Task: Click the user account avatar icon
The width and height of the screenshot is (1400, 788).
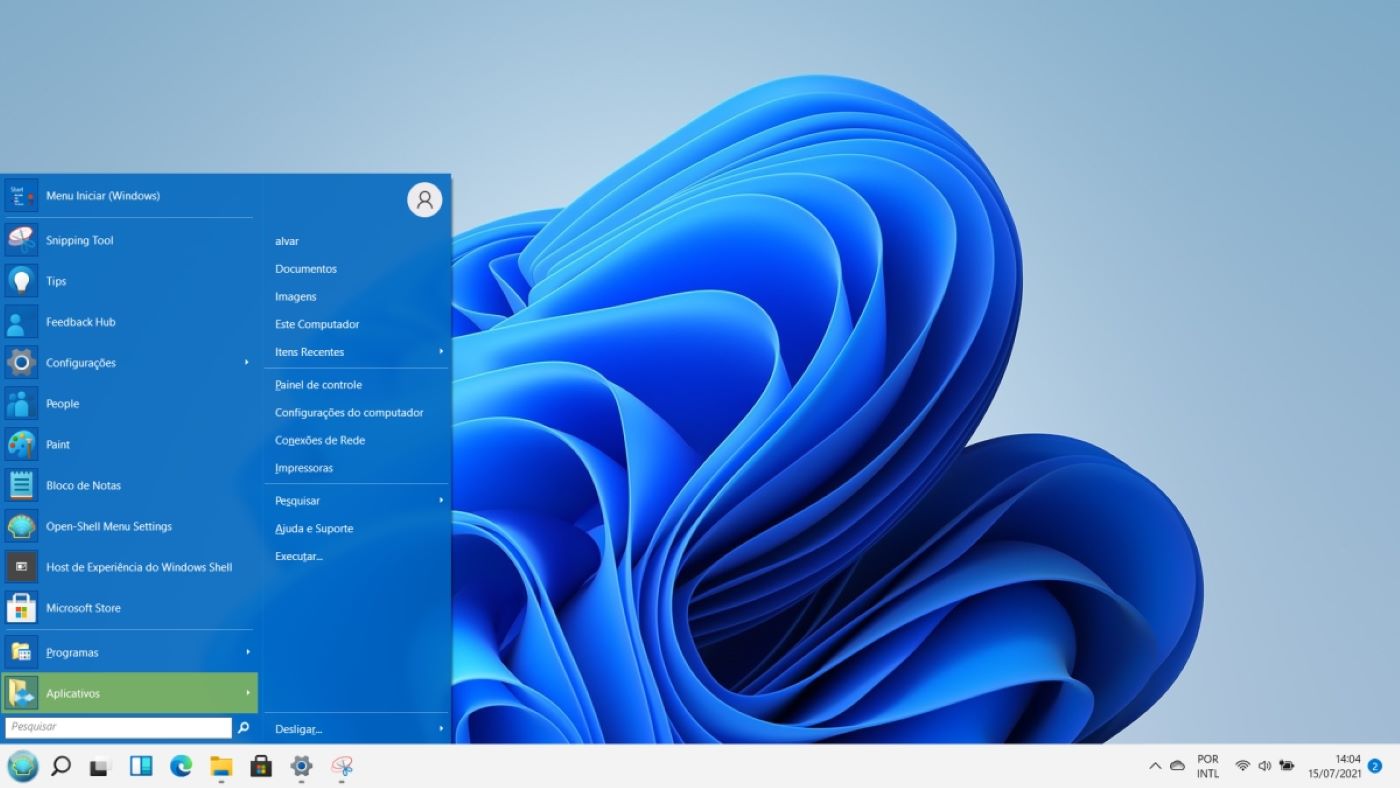Action: [x=424, y=200]
